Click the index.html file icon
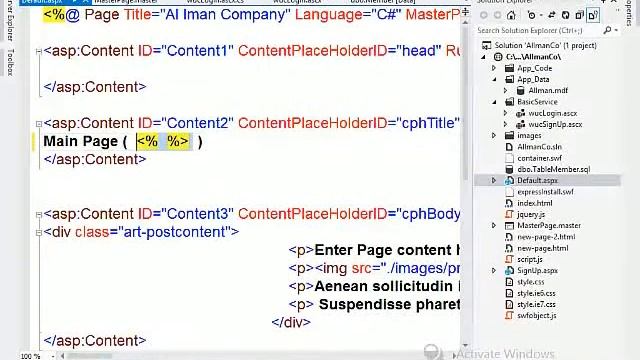The width and height of the screenshot is (640, 360). click(509, 203)
